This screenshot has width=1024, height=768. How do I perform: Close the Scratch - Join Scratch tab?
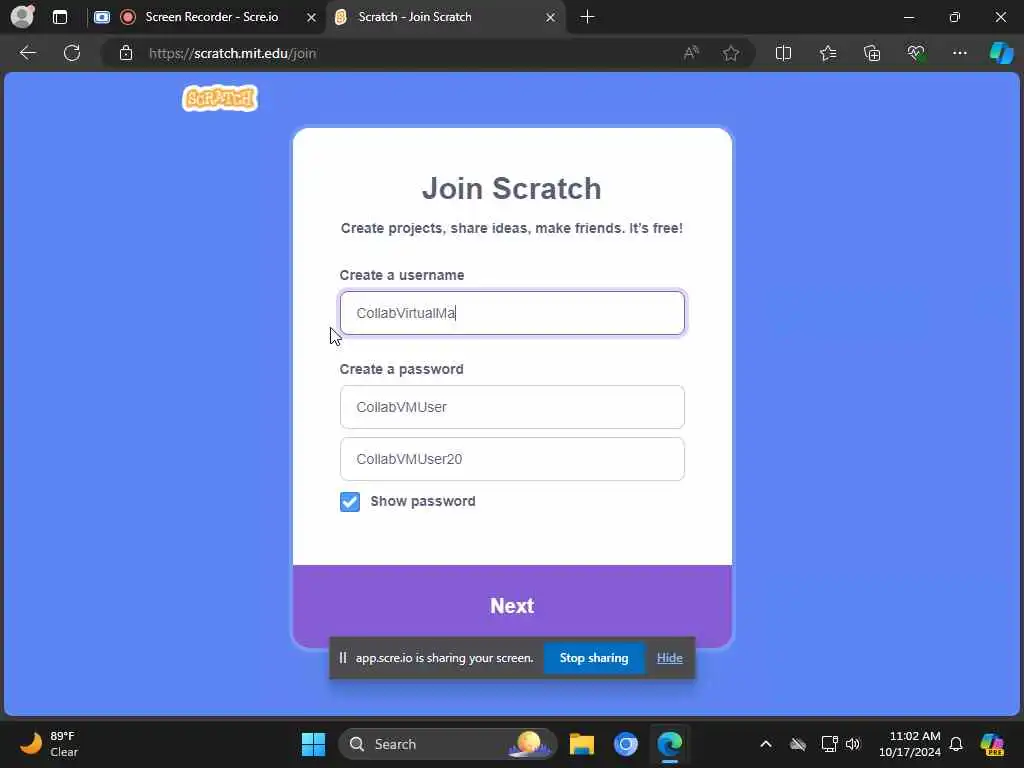click(x=551, y=18)
